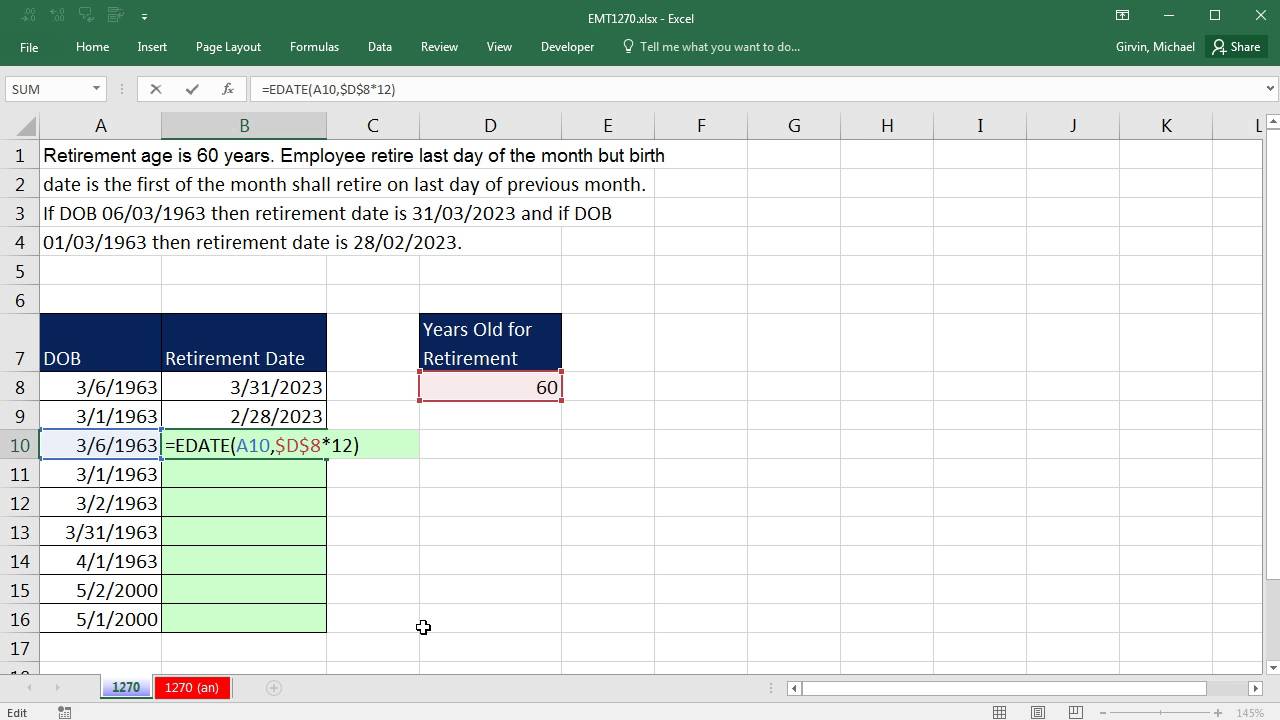
Task: Open the Data ribbon tab
Action: [379, 47]
